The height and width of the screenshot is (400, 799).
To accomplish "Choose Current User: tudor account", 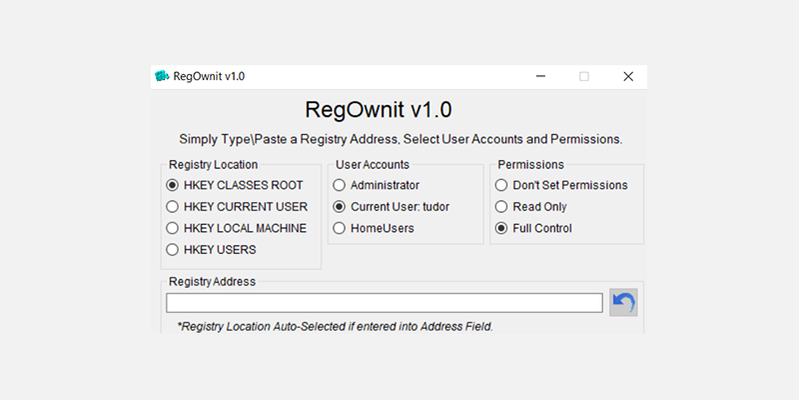I will pos(339,207).
